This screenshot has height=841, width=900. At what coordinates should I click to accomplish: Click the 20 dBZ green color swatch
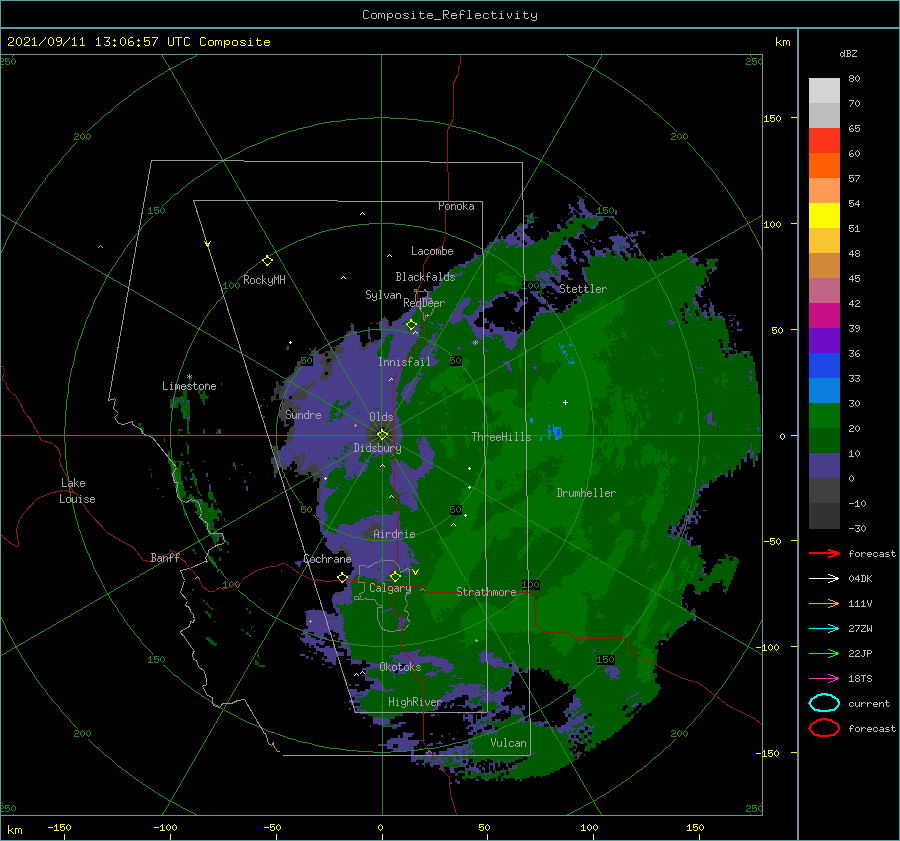coord(824,440)
